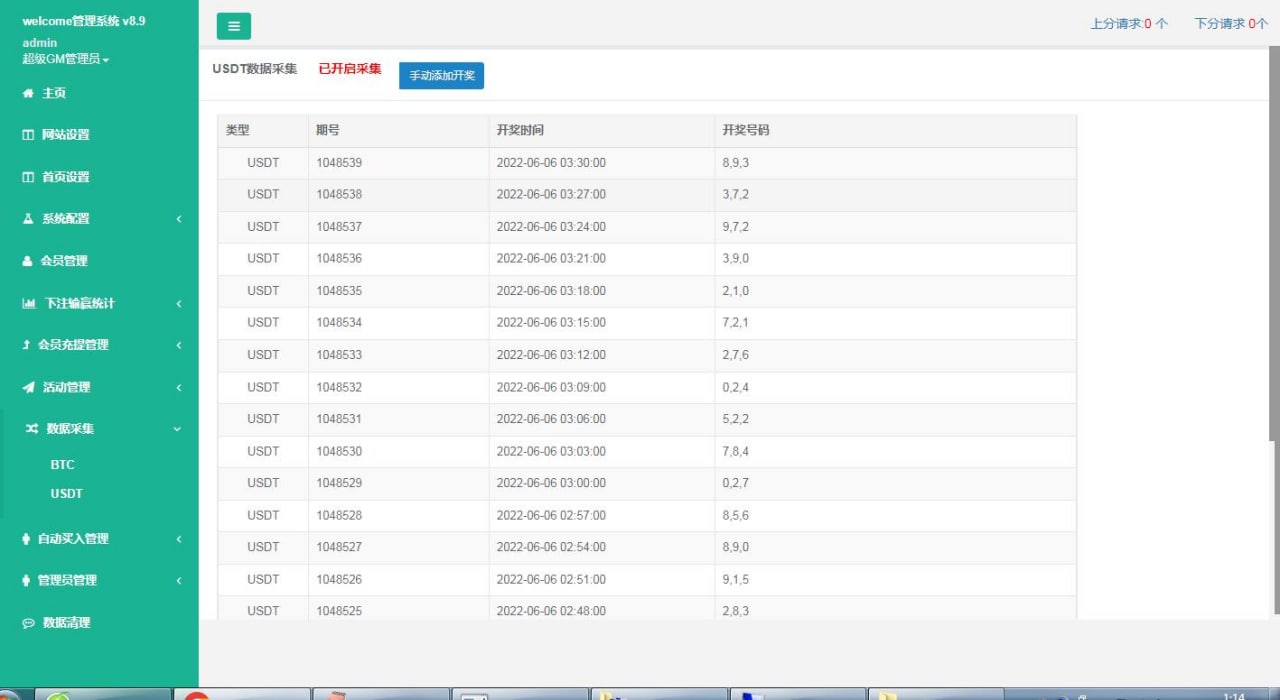Click the home icon beside 主页
Image resolution: width=1280 pixels, height=700 pixels.
(28, 93)
